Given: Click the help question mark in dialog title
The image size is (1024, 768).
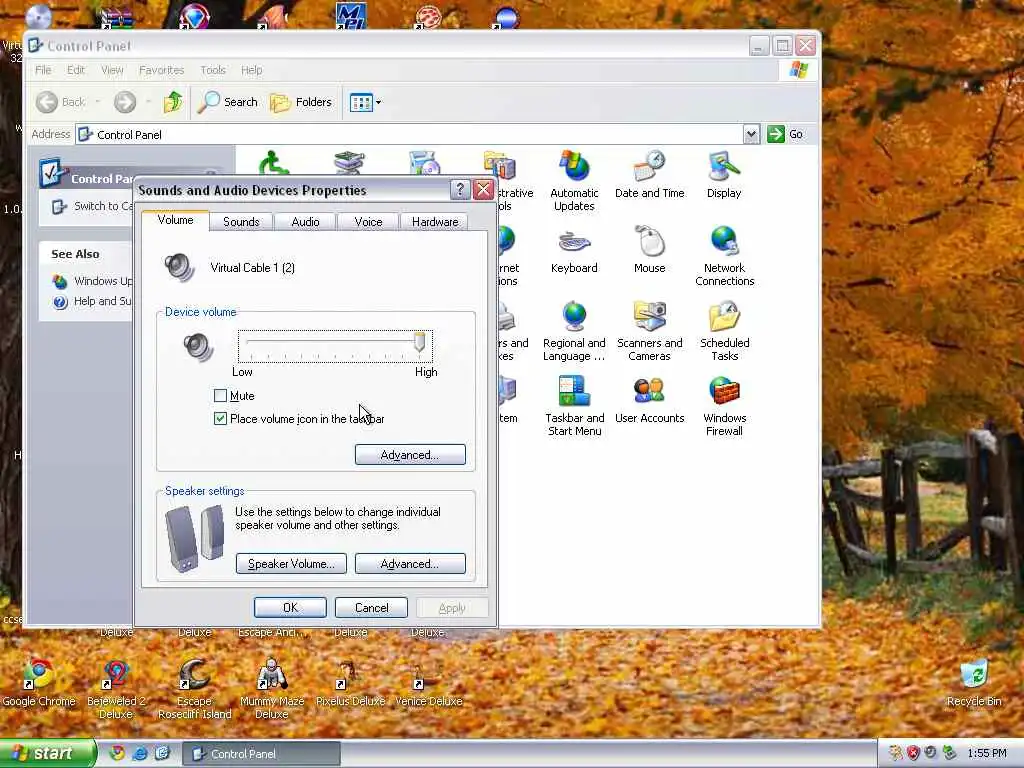Looking at the screenshot, I should pyautogui.click(x=460, y=190).
